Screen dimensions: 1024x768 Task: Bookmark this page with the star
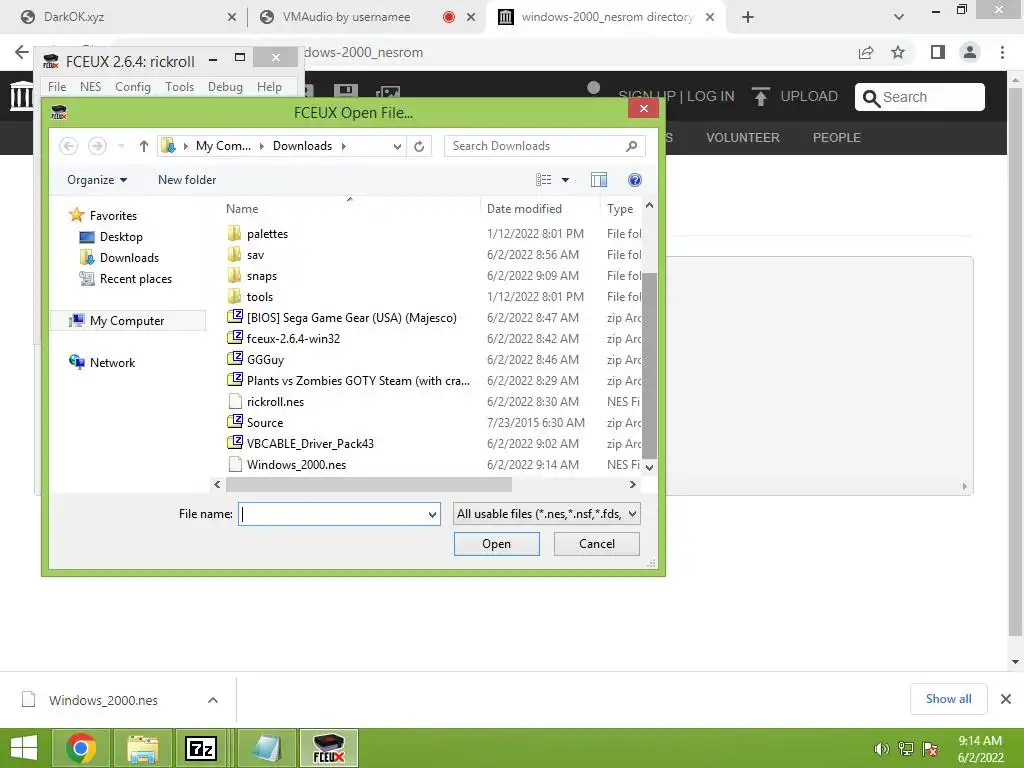[898, 52]
